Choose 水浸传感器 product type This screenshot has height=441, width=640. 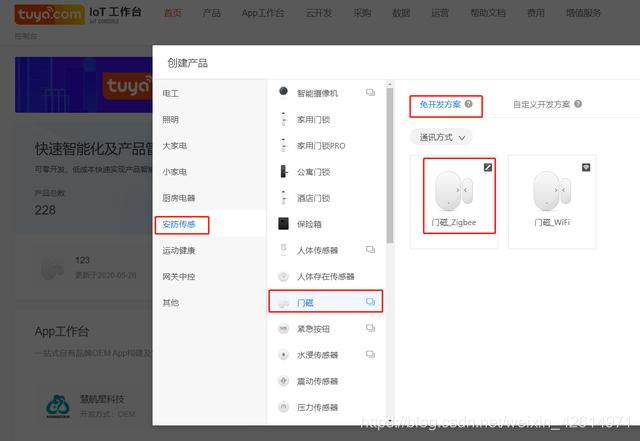coord(326,355)
